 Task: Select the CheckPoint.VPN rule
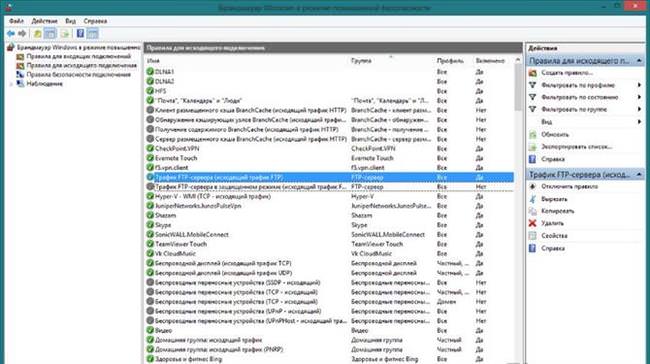[330, 148]
